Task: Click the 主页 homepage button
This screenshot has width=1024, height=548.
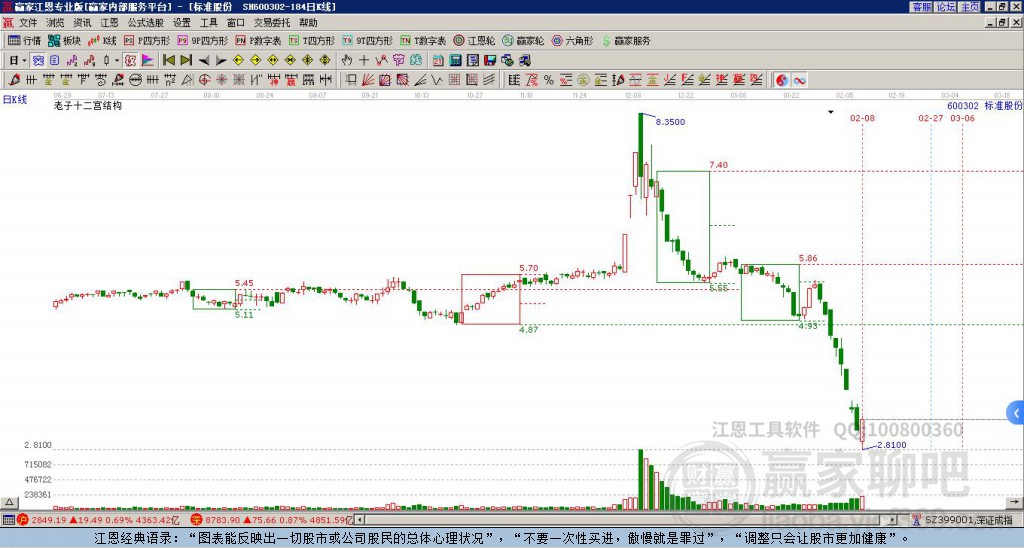Action: [970, 7]
